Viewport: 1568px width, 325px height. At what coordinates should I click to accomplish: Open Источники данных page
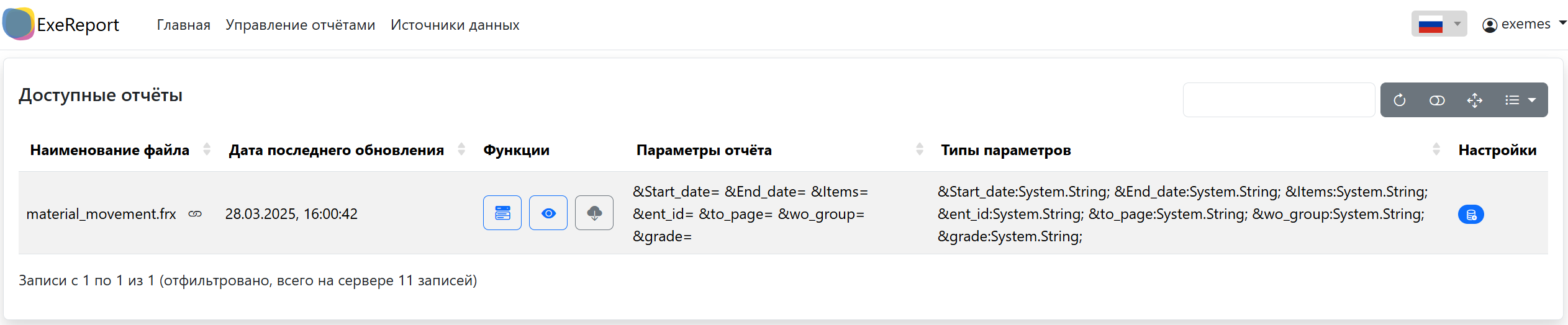click(x=455, y=25)
